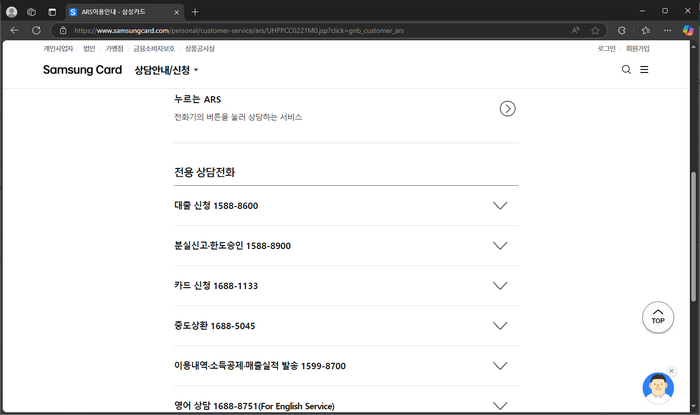
Task: Close the ARS browser tab
Action: click(x=176, y=12)
